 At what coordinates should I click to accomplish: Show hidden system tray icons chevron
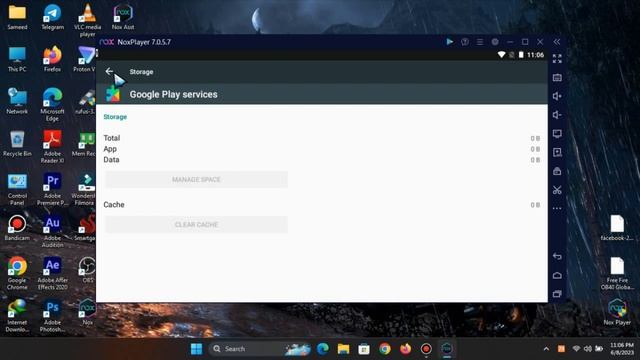click(546, 349)
